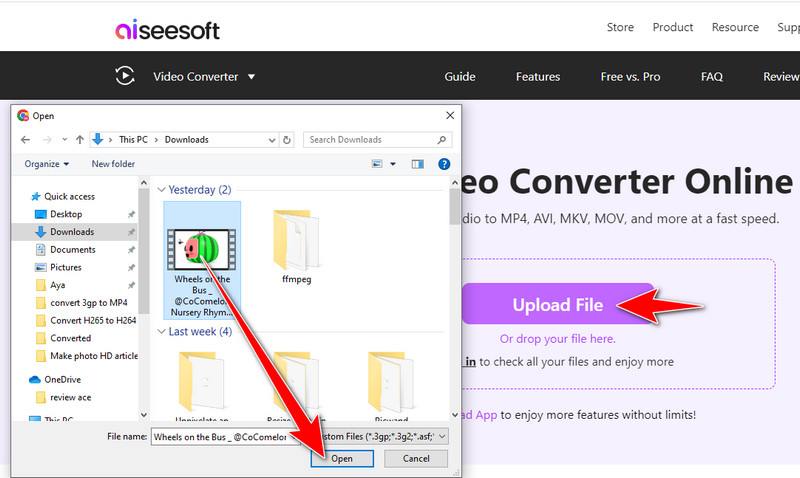This screenshot has width=800, height=478.
Task: Click the search magnifier in Search Downloads
Action: click(x=441, y=140)
